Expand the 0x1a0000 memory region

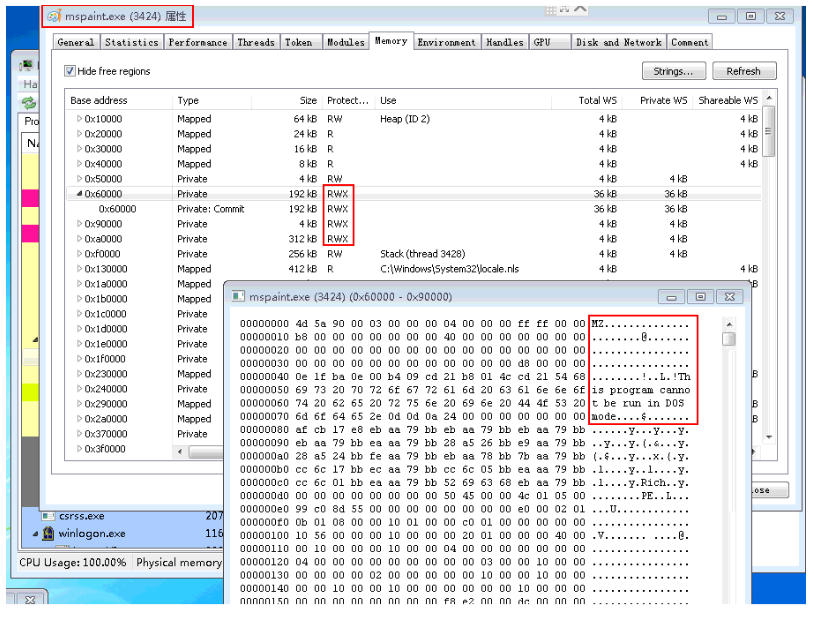[79, 284]
